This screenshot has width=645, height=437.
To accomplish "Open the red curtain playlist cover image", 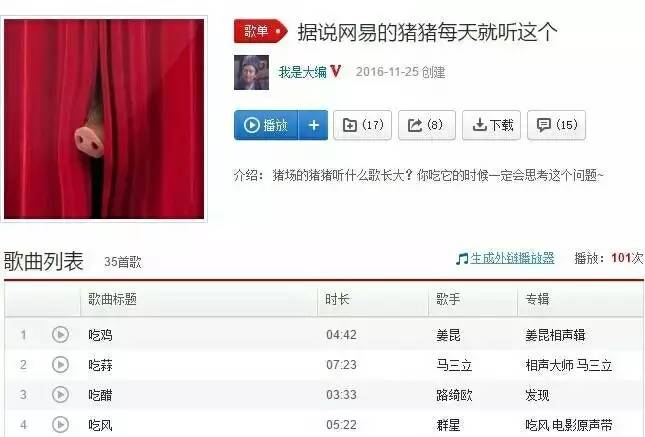I will click(x=104, y=119).
